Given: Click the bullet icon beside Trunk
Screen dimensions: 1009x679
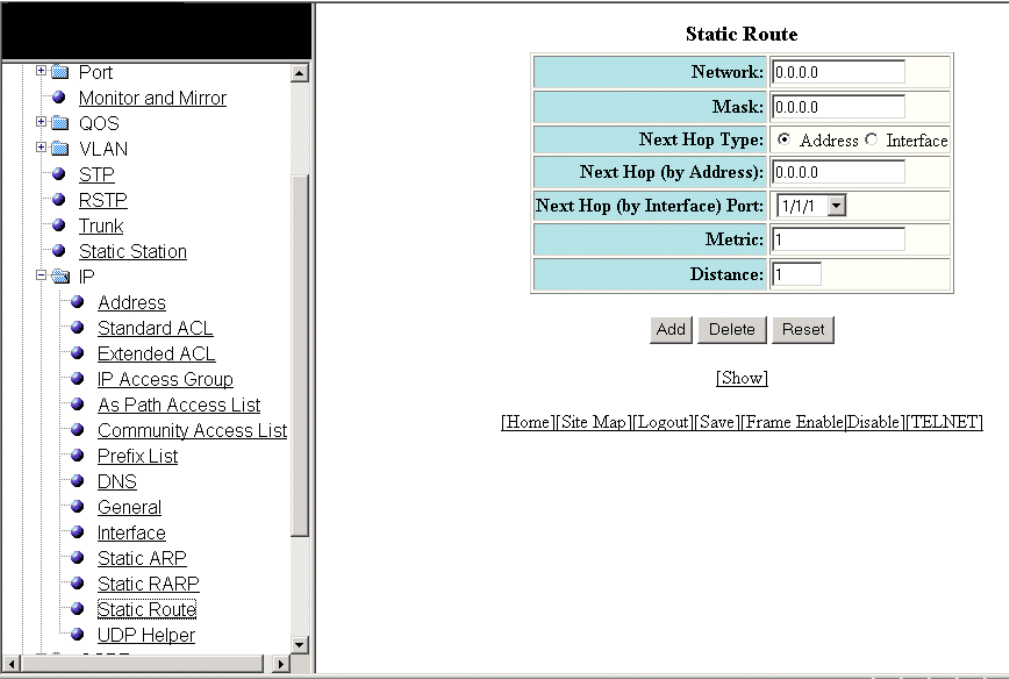Looking at the screenshot, I should click(59, 225).
